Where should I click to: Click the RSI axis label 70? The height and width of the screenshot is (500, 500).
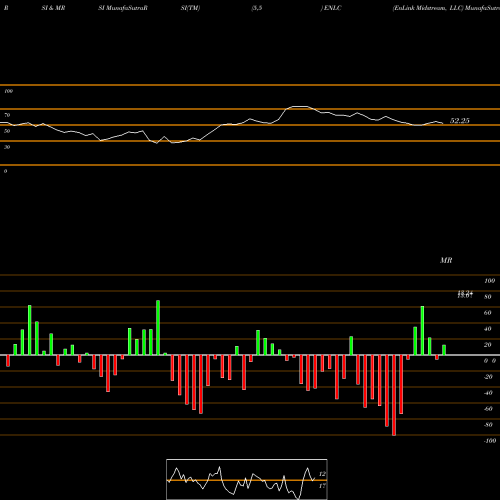[7, 115]
